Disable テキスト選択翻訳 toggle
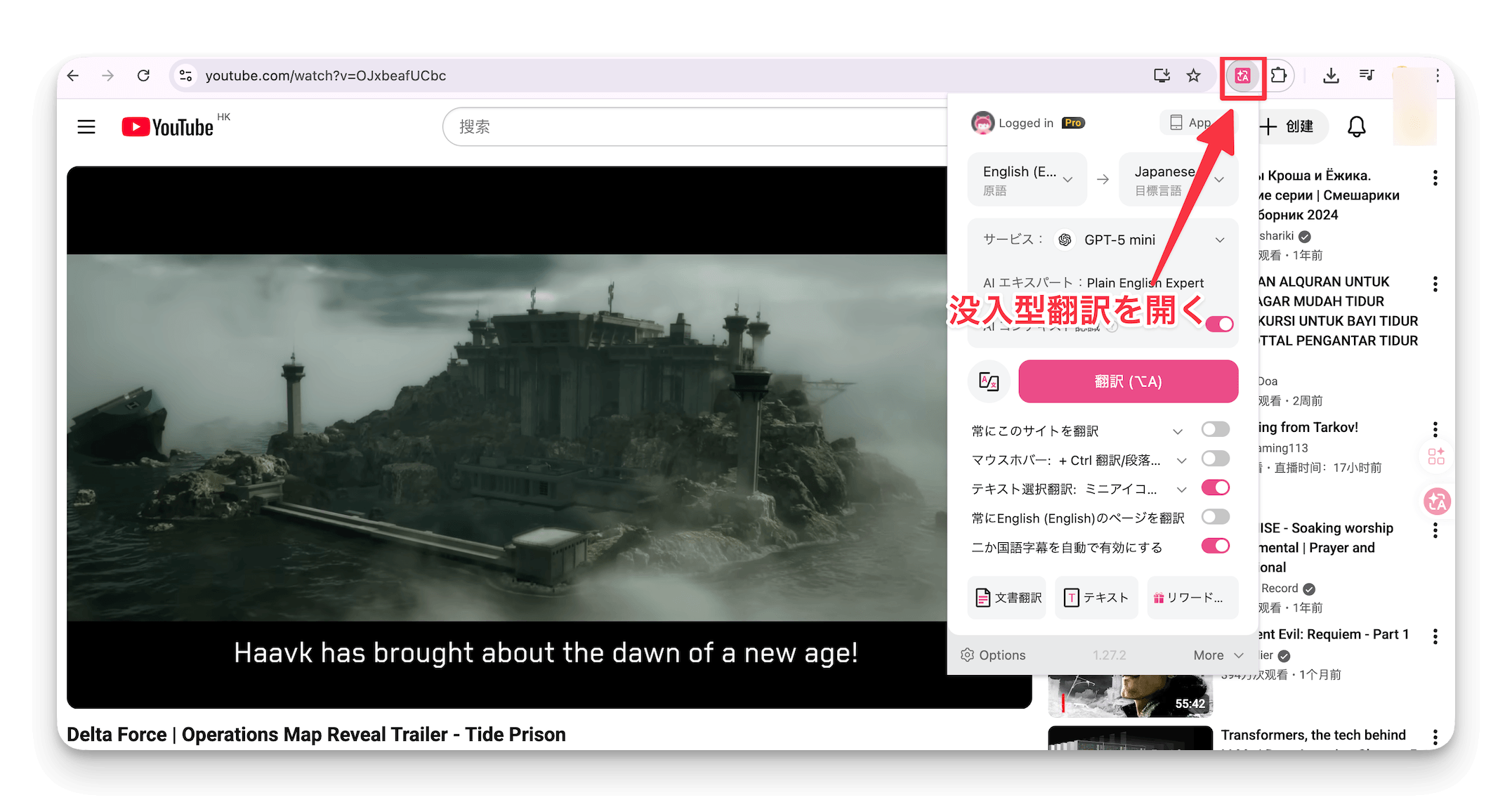 pos(1216,487)
